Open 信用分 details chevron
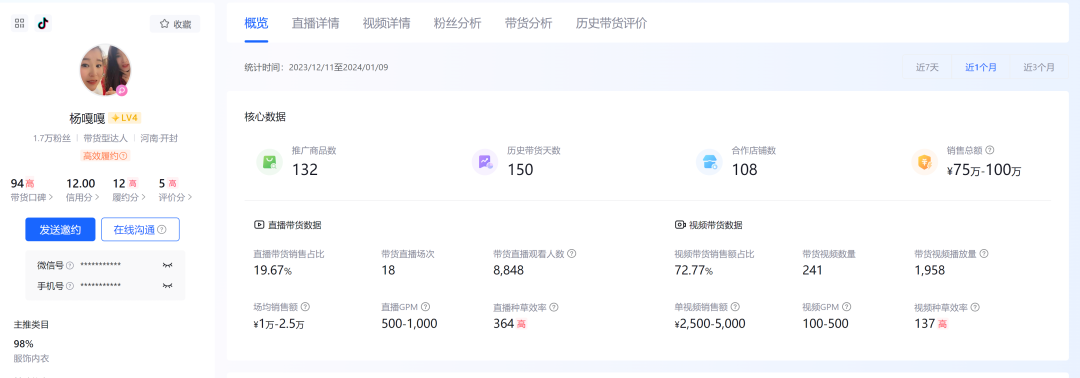This screenshot has width=1080, height=378. point(97,198)
